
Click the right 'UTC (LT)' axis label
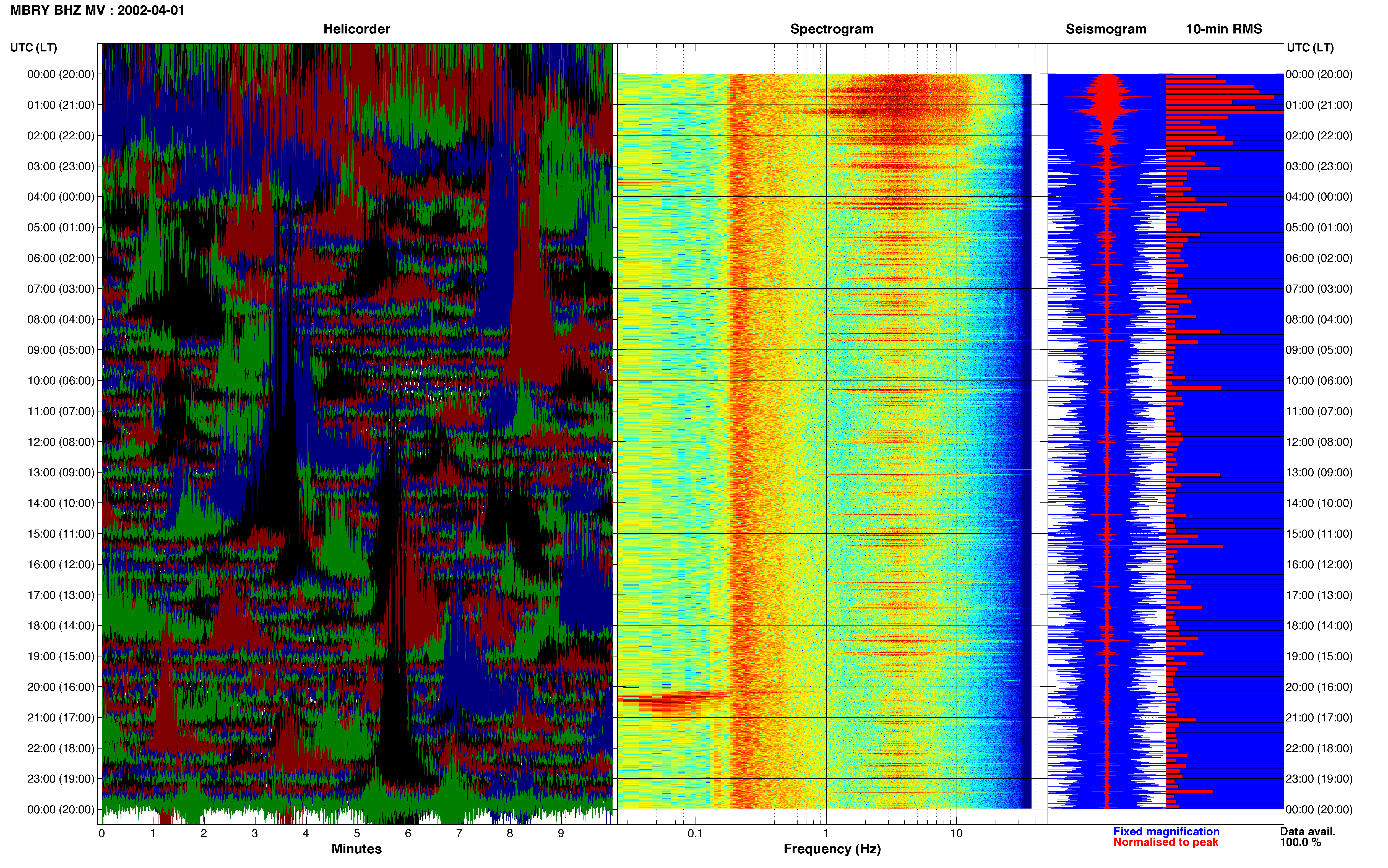[1310, 48]
